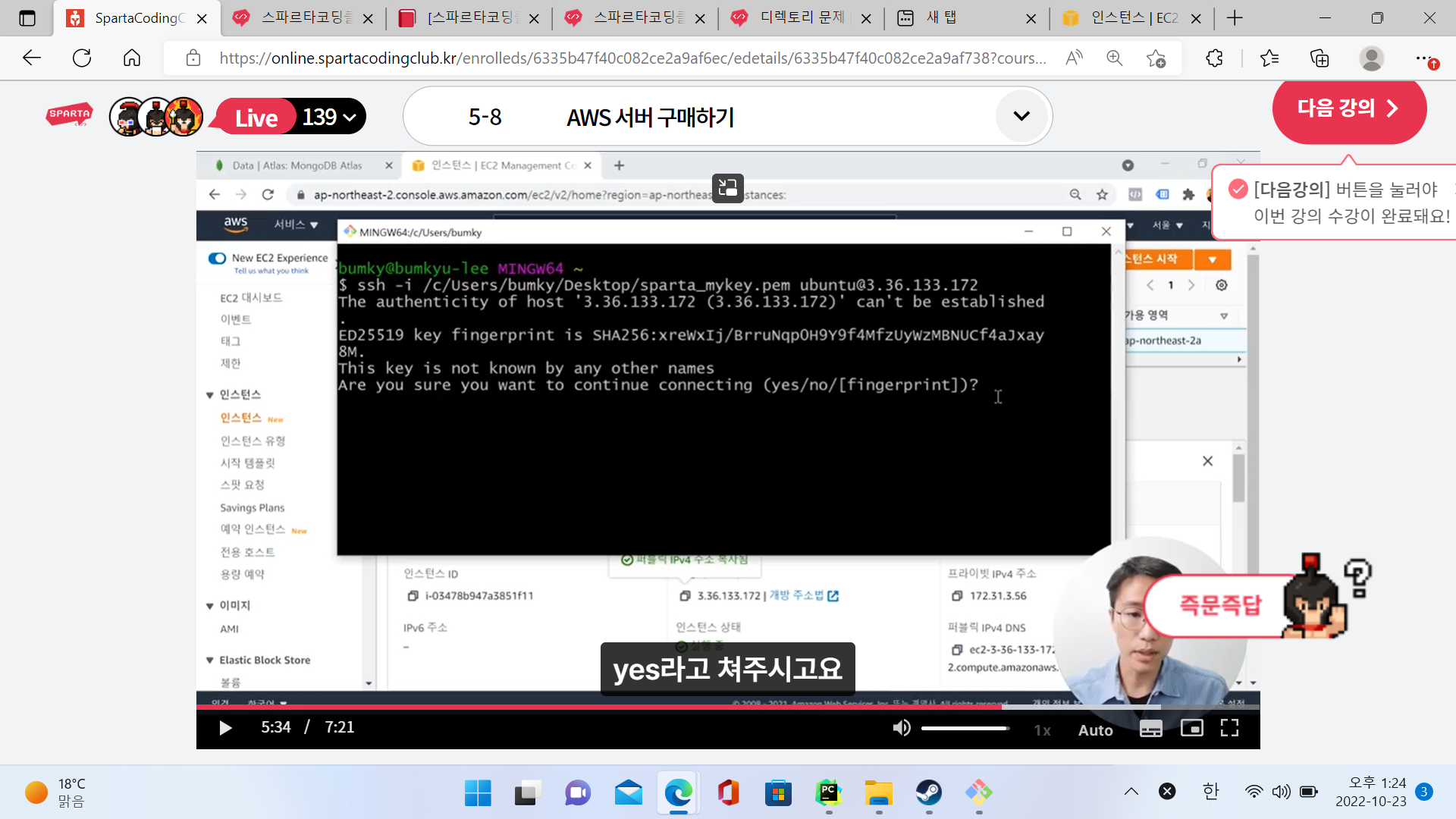This screenshot has height=819, width=1456.
Task: Switch to 인스턴스 | EC2 browser tab
Action: 1132,18
